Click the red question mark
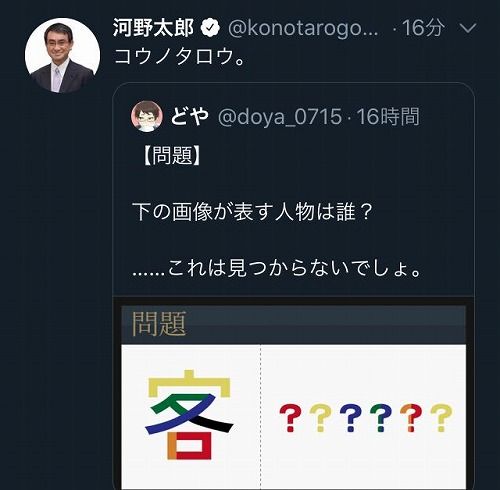This screenshot has width=500, height=490. pos(290,418)
